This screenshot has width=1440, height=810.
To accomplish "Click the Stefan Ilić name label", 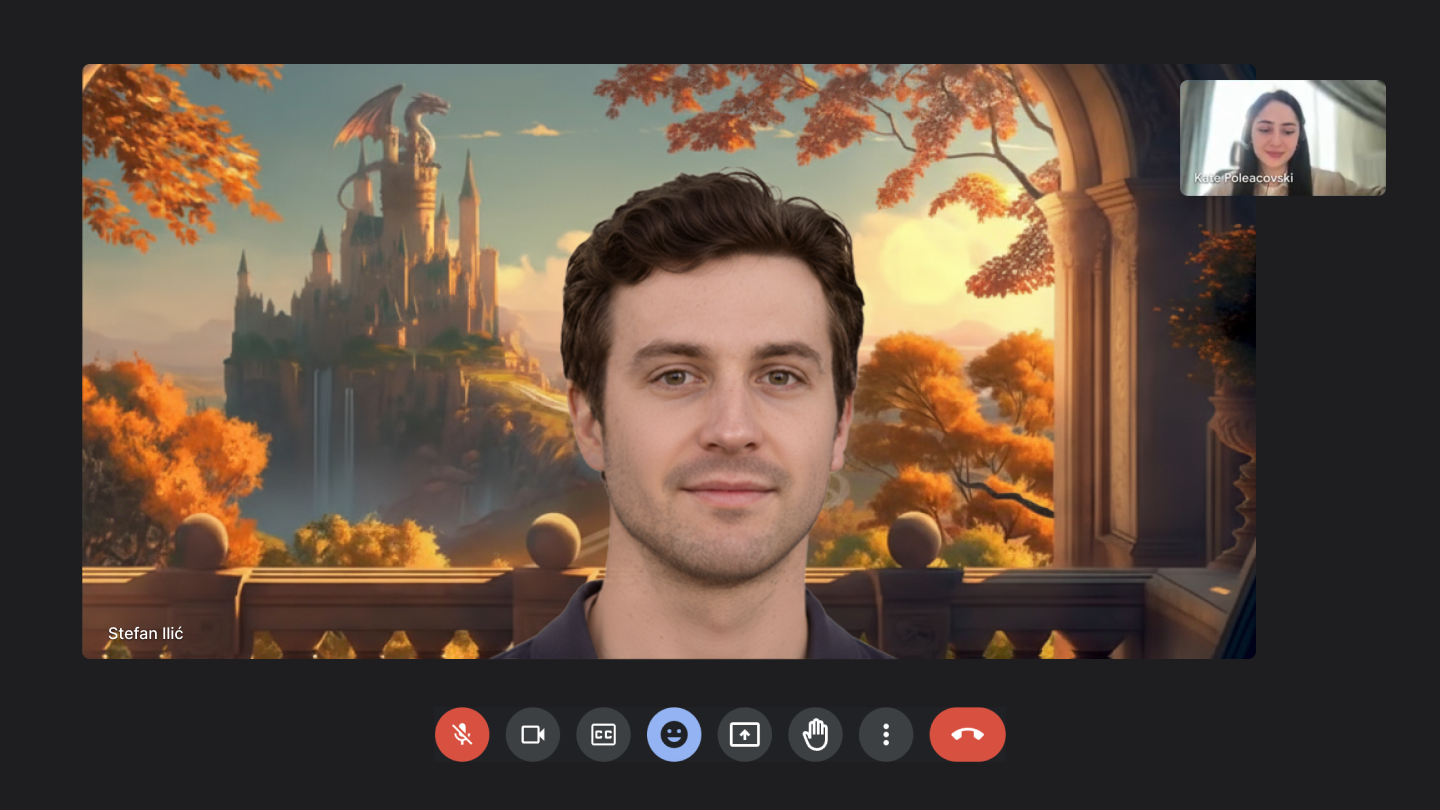I will [x=146, y=633].
